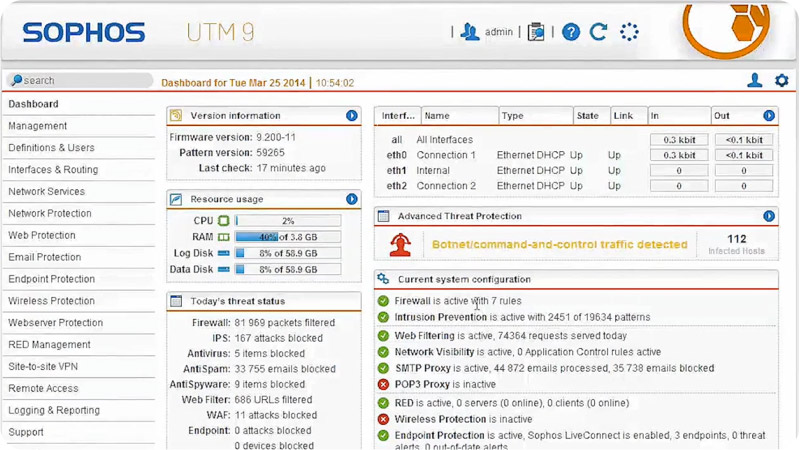This screenshot has height=450, width=800.
Task: Click the RED configuration status link
Action: click(x=404, y=403)
